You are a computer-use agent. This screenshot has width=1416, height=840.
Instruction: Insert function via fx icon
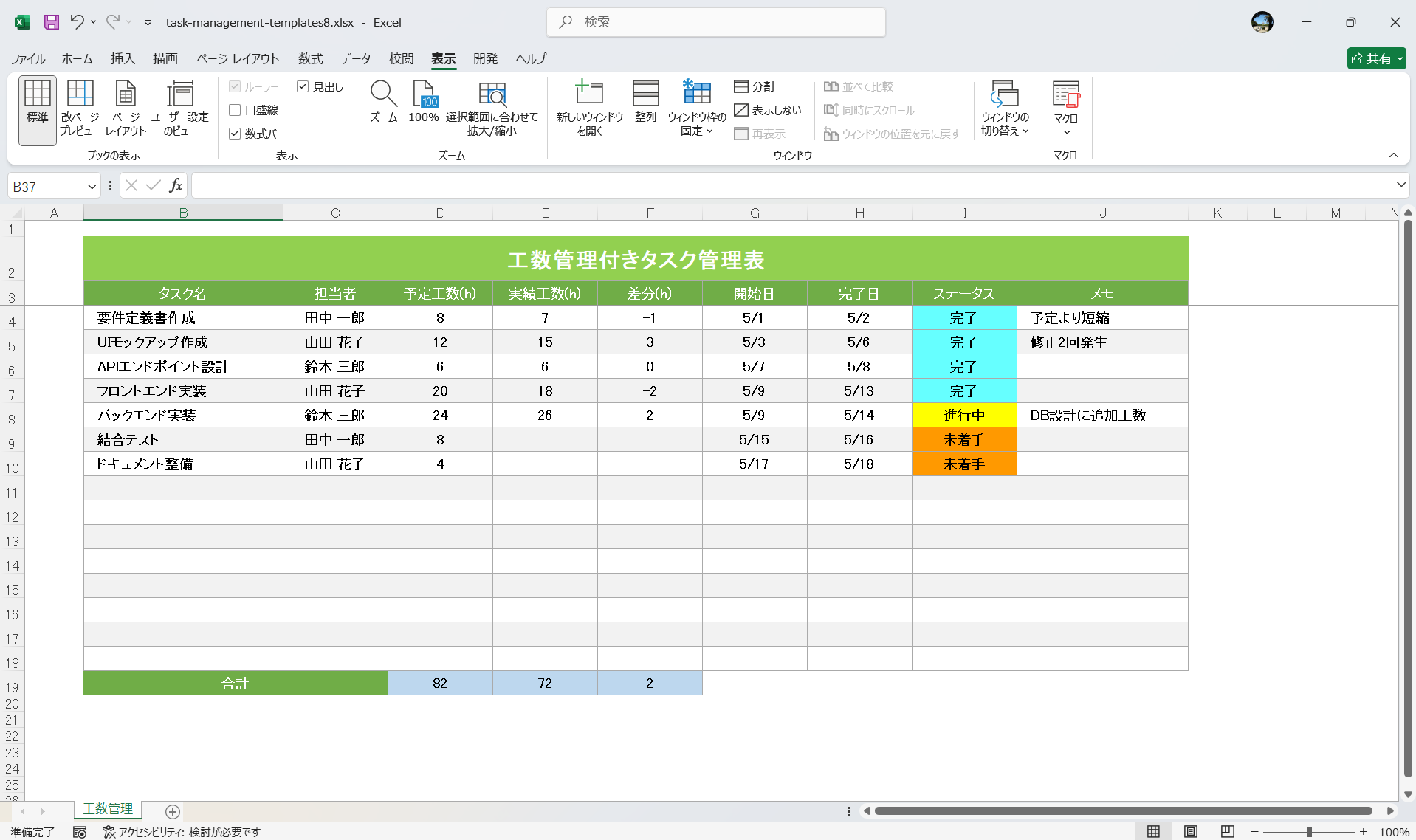[x=176, y=186]
